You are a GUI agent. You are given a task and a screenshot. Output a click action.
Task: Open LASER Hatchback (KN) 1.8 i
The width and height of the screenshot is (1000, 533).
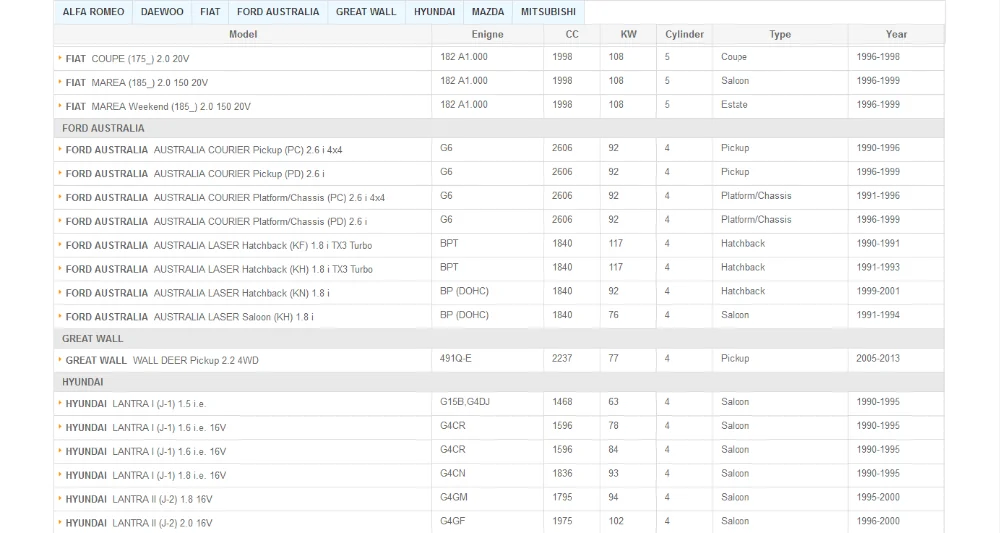[197, 293]
